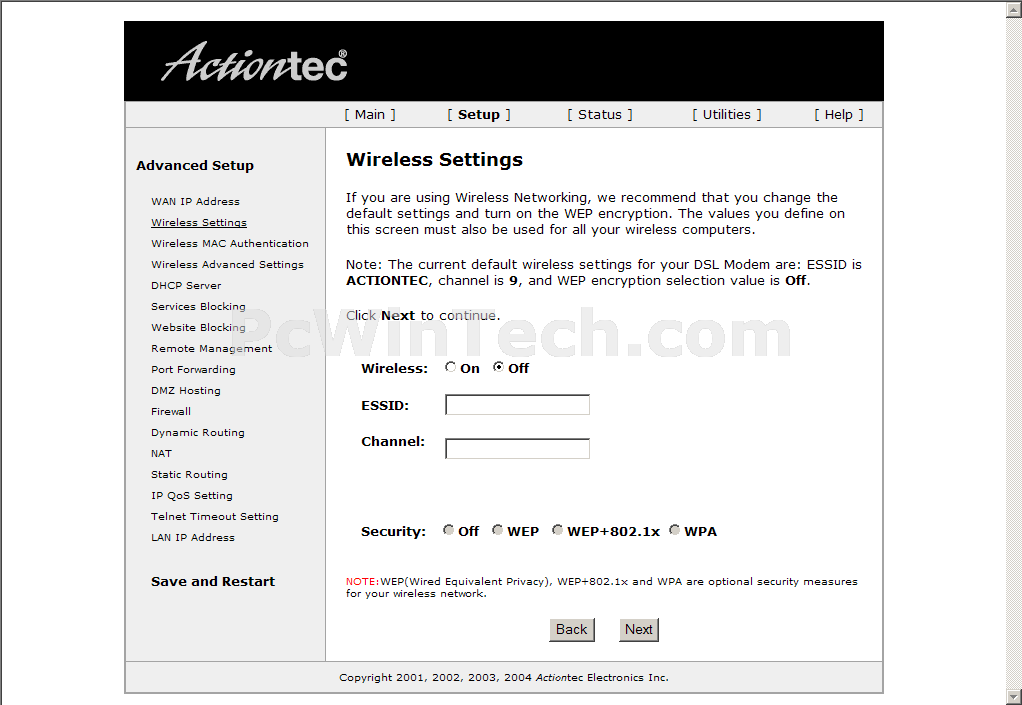The image size is (1022, 705).
Task: Open the NAT settings link
Action: tap(161, 453)
